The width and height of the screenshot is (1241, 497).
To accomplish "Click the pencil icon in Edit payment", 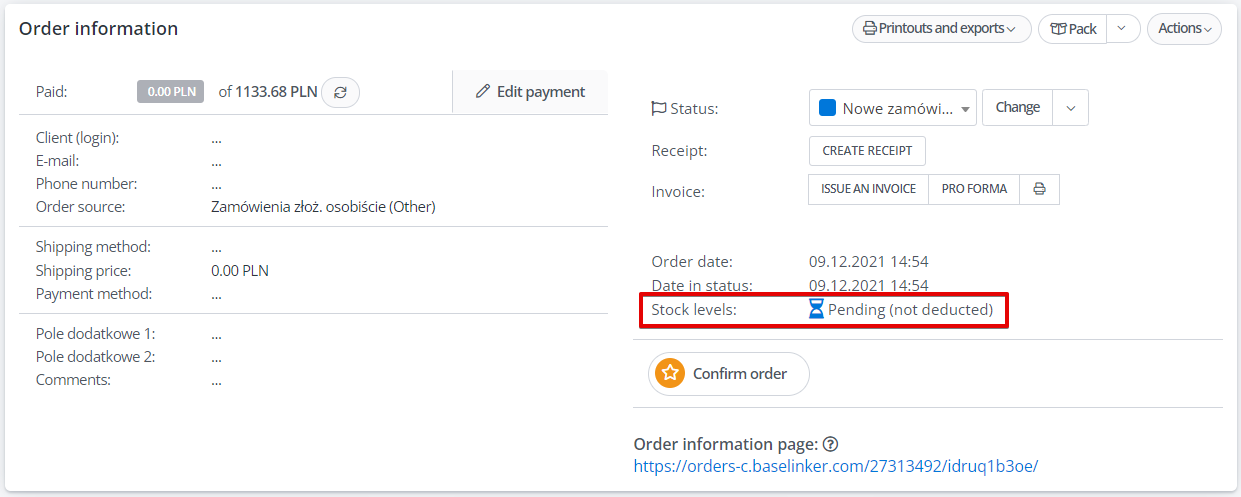I will coord(483,92).
